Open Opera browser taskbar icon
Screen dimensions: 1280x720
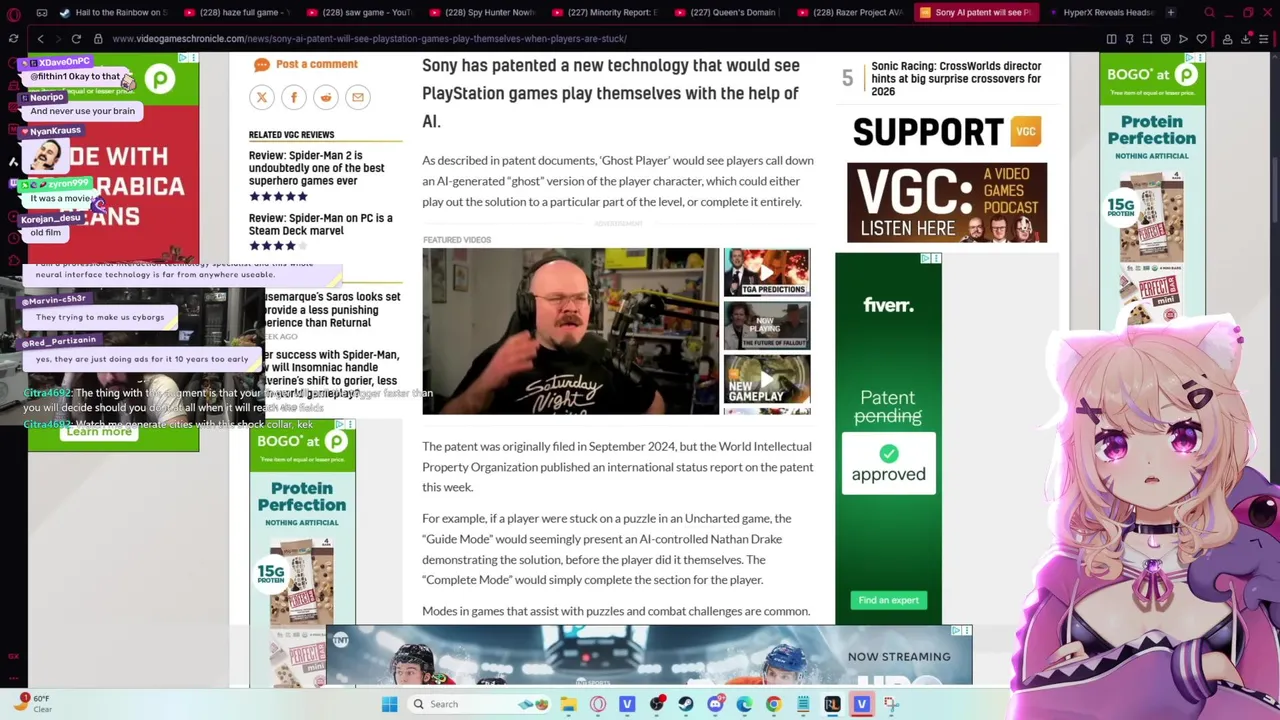click(x=598, y=704)
